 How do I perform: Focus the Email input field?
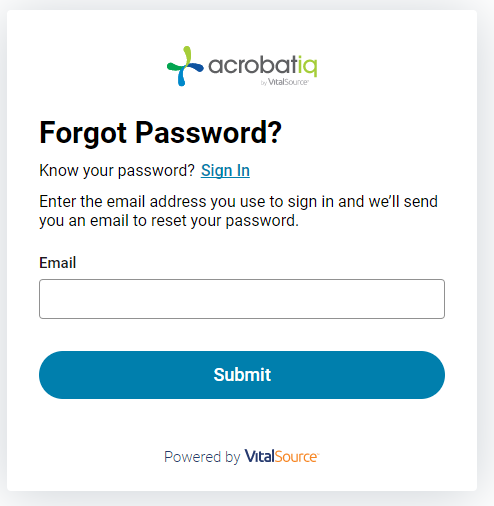(242, 299)
